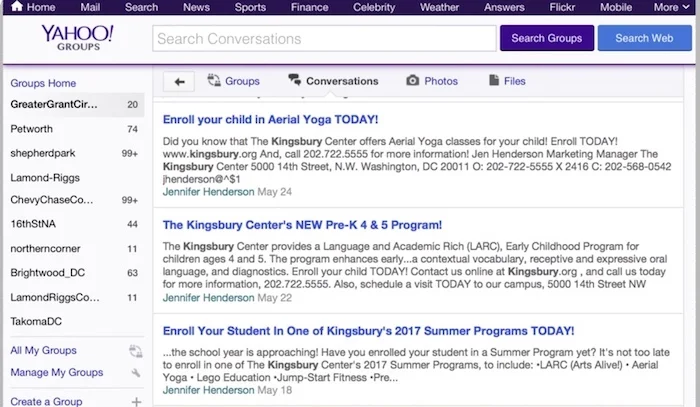Open the All My Groups link
This screenshot has width=700, height=407.
tap(43, 350)
